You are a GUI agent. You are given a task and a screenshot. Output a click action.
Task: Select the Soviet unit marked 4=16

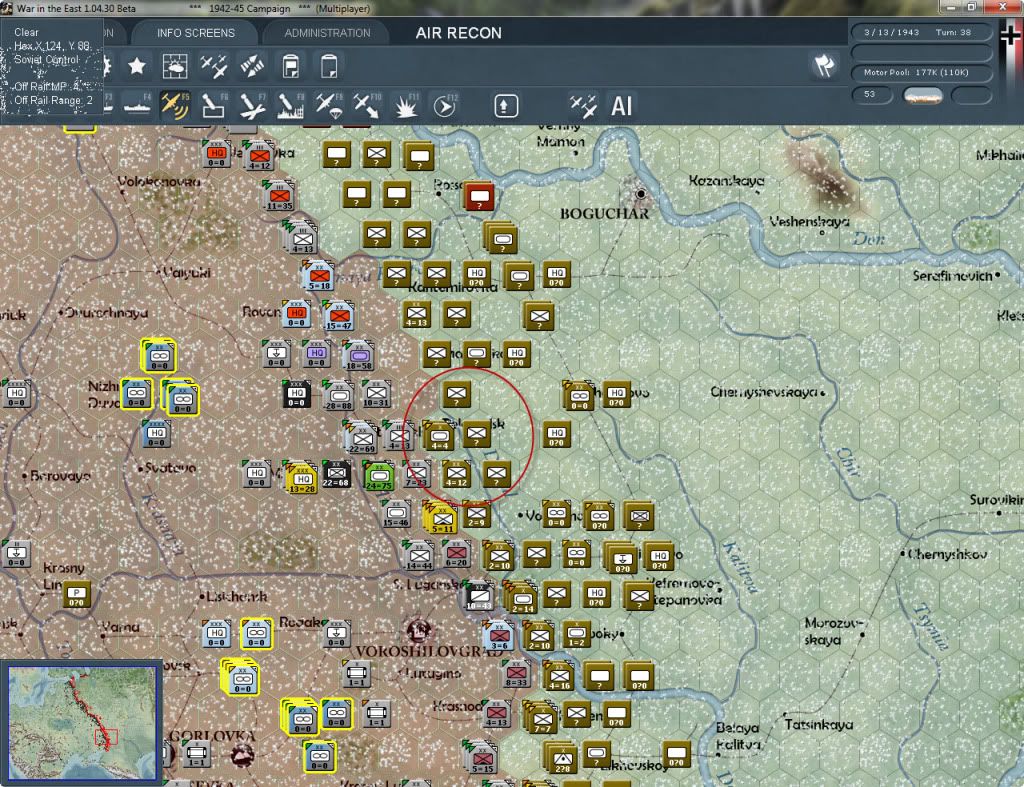[x=560, y=677]
